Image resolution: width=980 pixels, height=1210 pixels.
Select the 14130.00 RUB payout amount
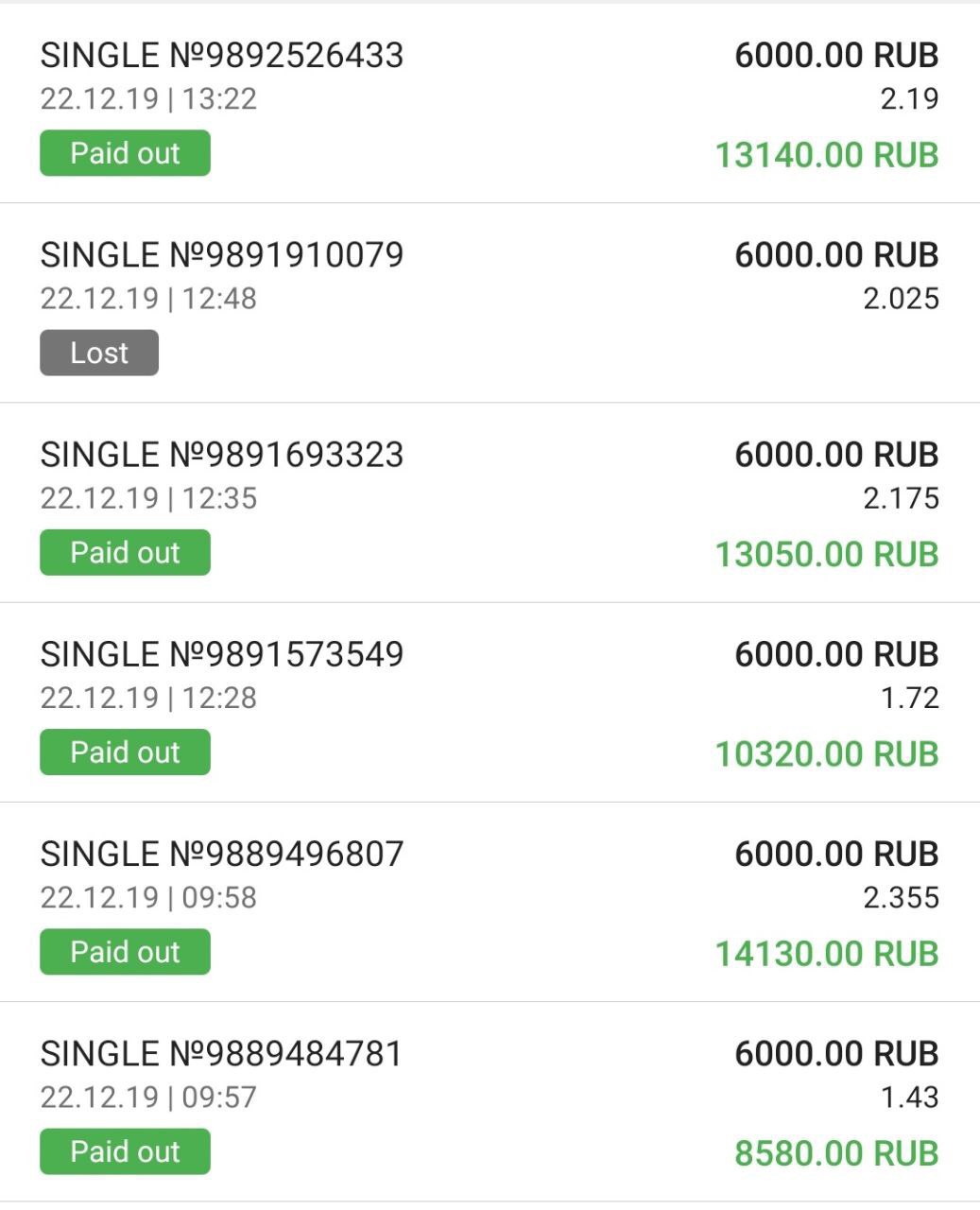click(x=827, y=954)
